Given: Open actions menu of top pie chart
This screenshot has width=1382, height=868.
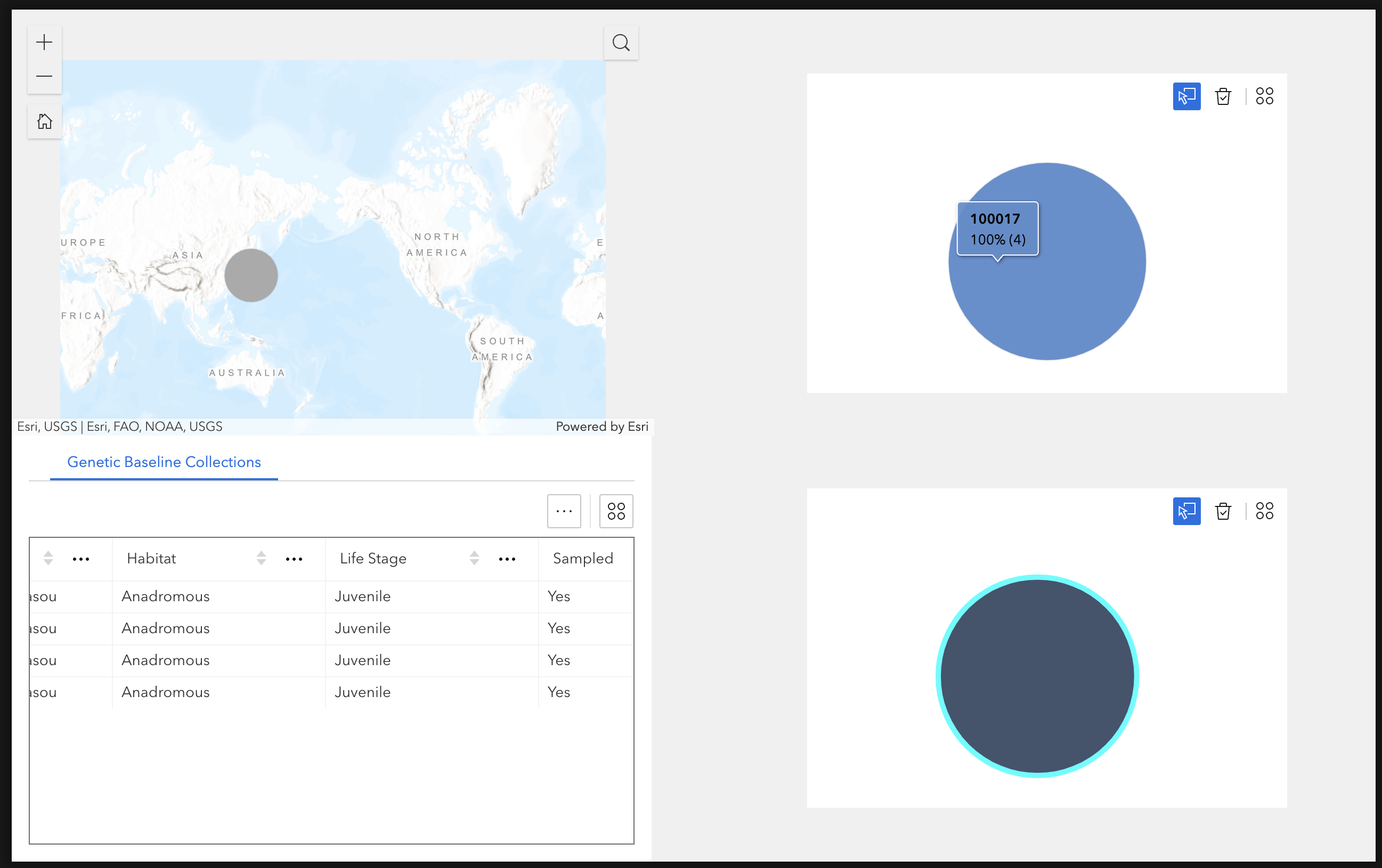Looking at the screenshot, I should click(x=1264, y=96).
